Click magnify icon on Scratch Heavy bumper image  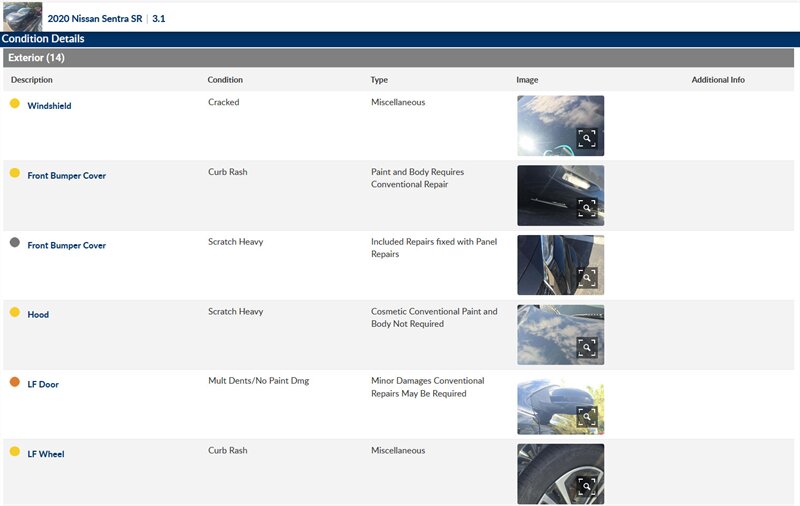tap(587, 278)
